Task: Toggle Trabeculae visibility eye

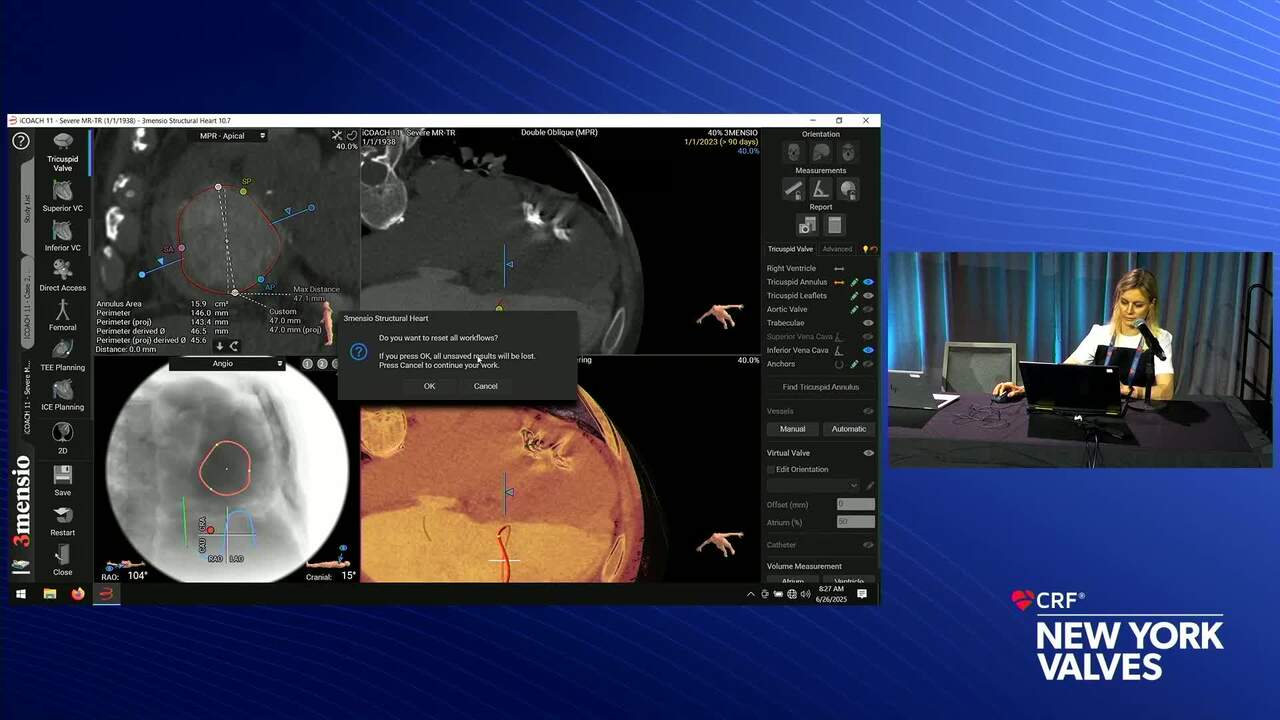Action: coord(868,323)
